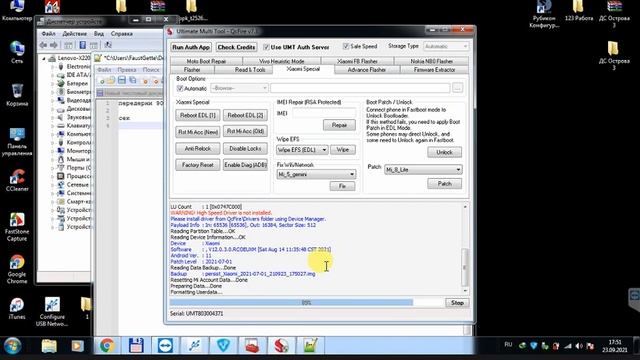Click the log area vertical scrollbar
The width and height of the screenshot is (640, 360).
(465, 249)
